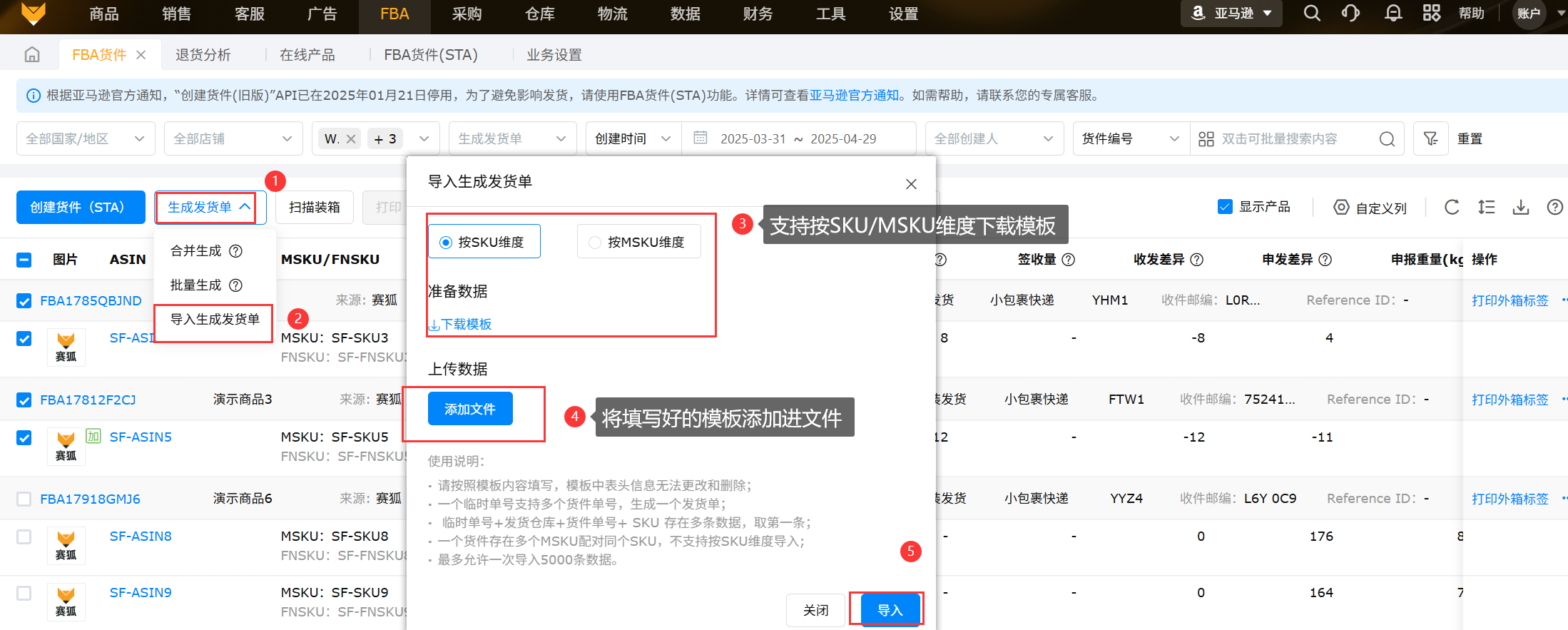Uncheck the FBA17812F2CJ shipment checkbox

tap(24, 400)
